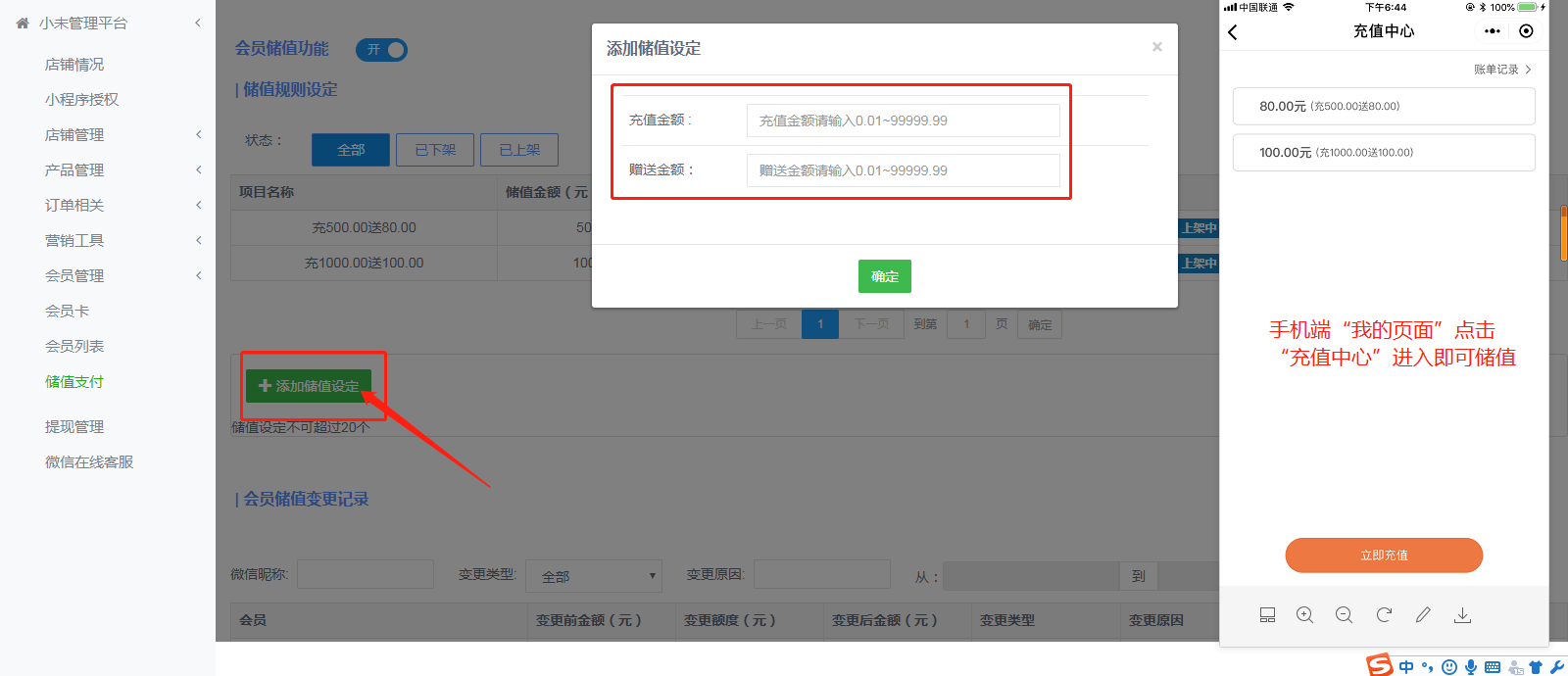Toggle the 会员储值功能 switch
This screenshot has width=1568, height=676.
(381, 50)
